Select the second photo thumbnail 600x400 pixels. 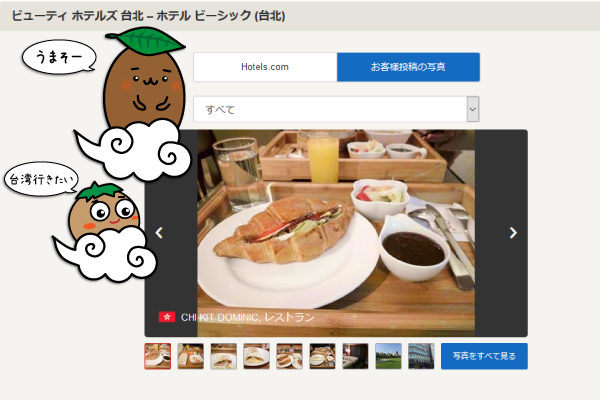[190, 356]
